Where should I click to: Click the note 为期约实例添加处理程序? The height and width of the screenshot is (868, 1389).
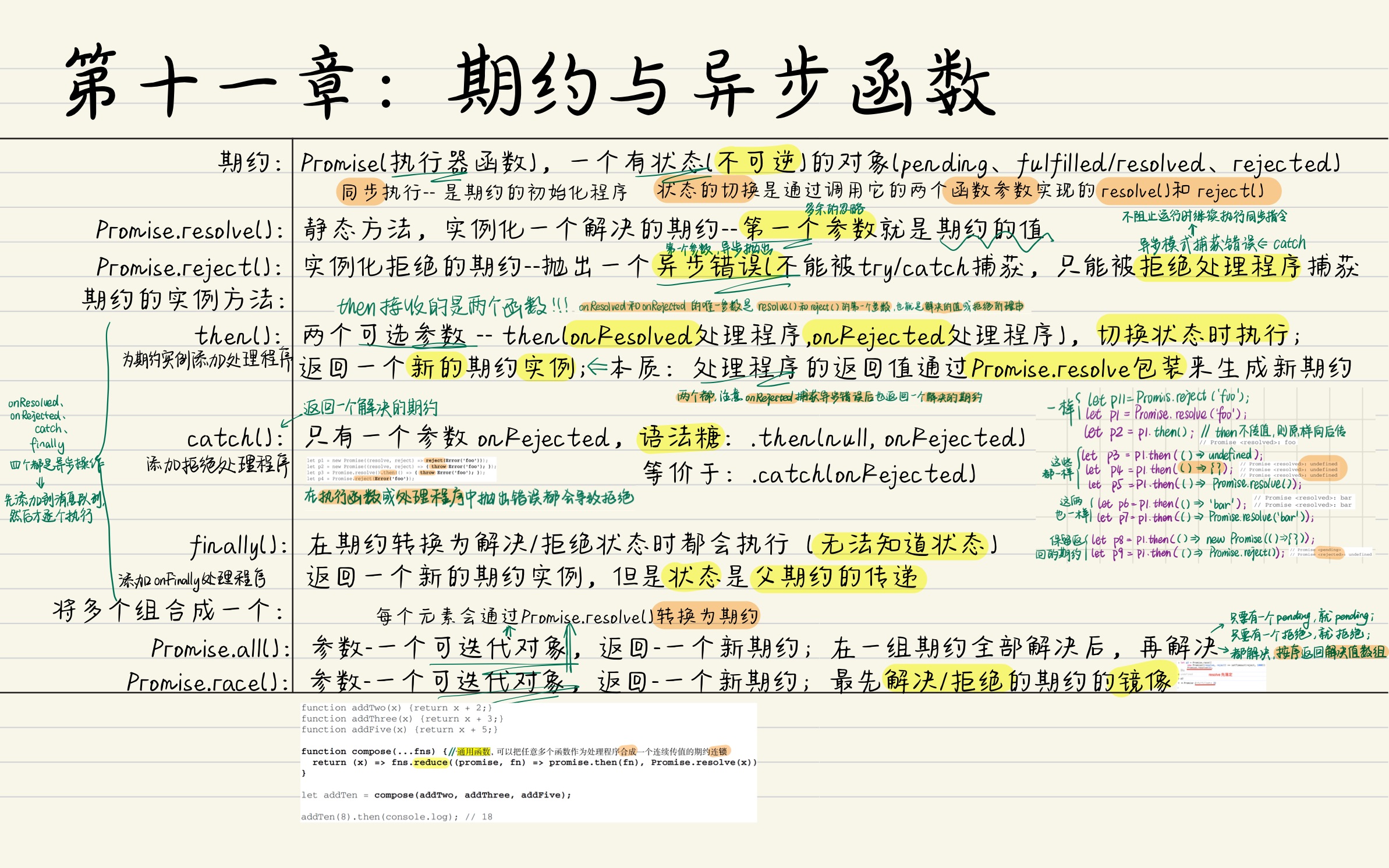pyautogui.click(x=206, y=359)
